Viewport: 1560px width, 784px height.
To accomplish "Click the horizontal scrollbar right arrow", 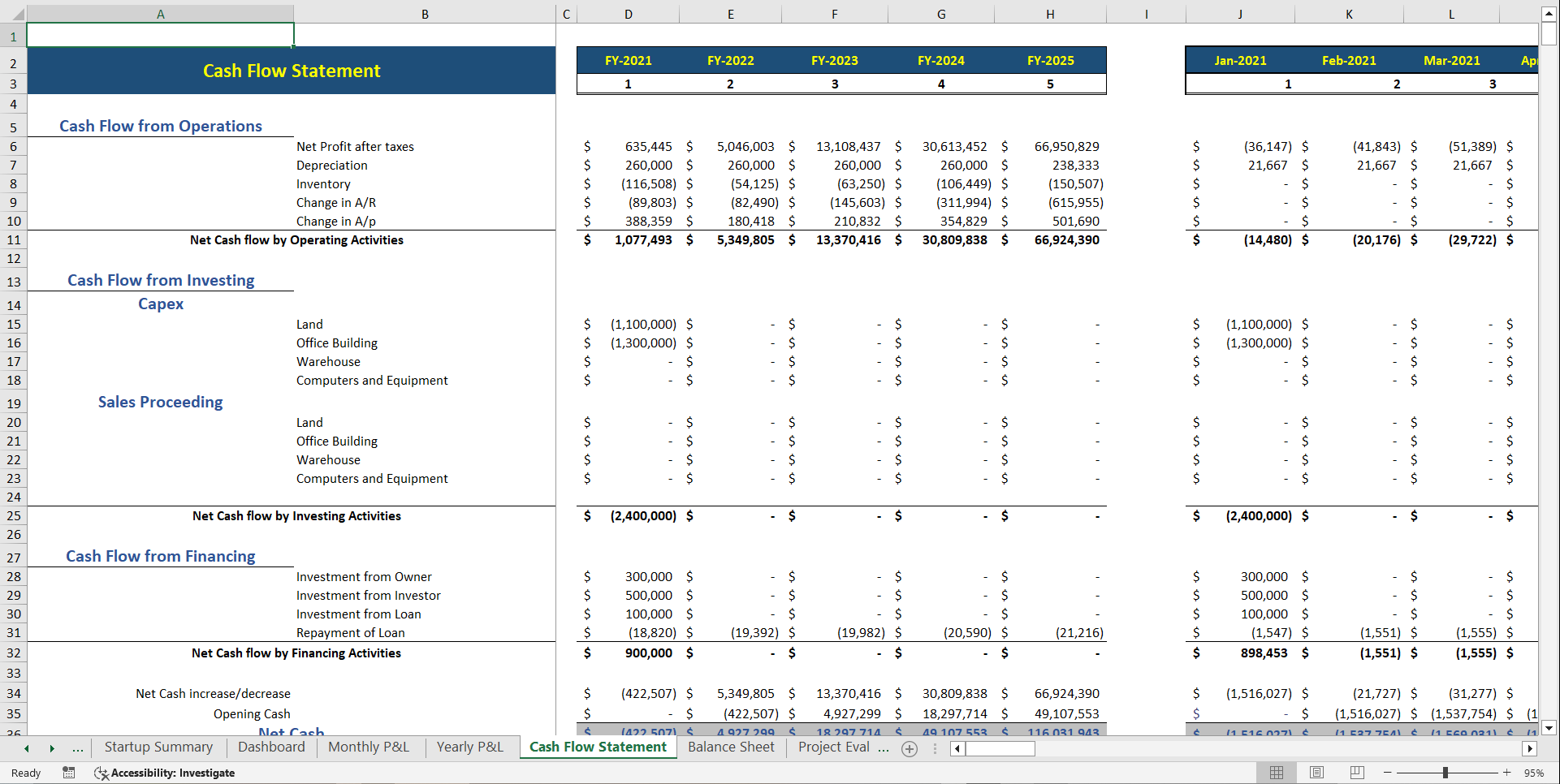I will (x=1531, y=749).
